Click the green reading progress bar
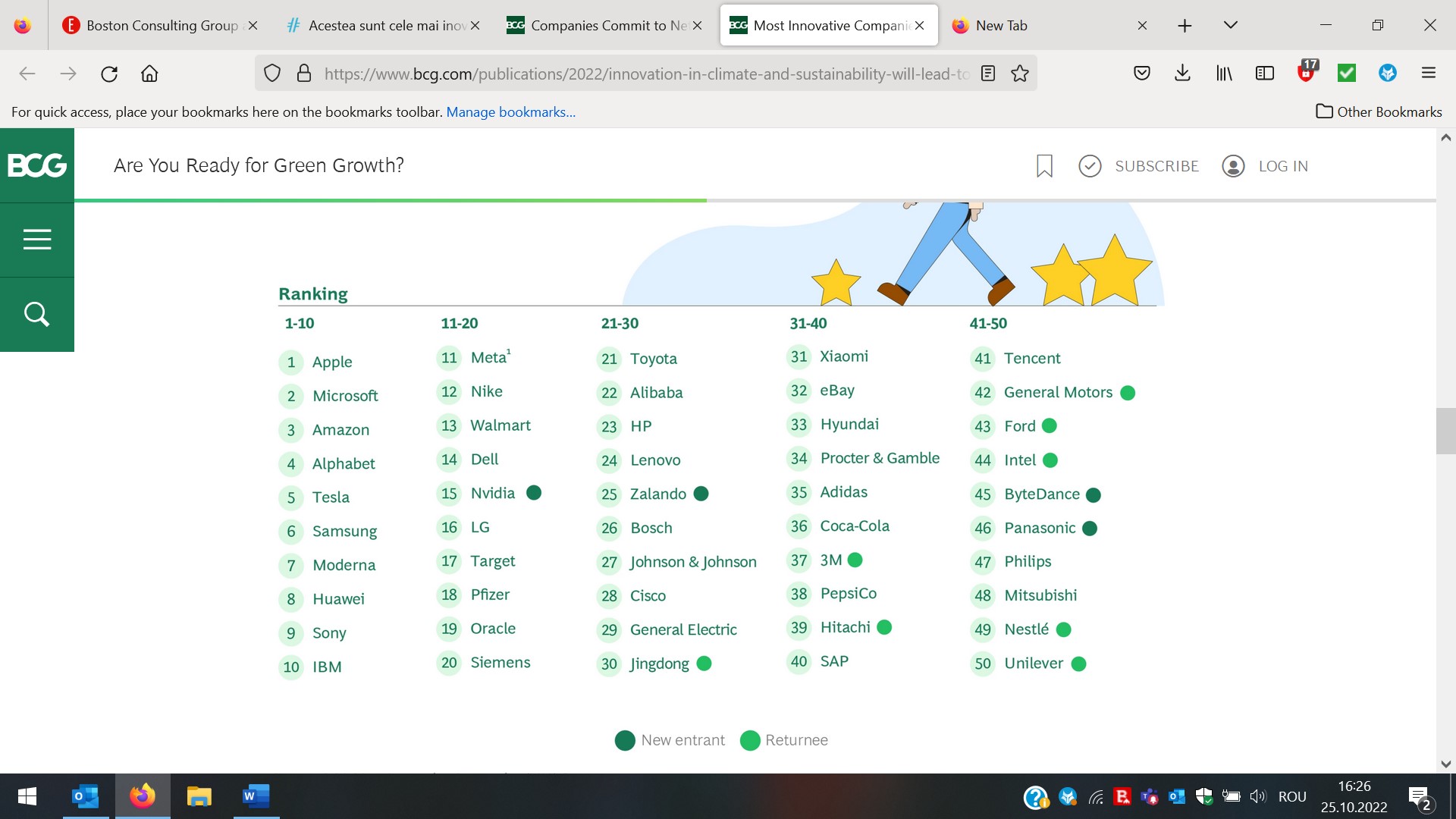Viewport: 1456px width, 819px height. point(391,200)
